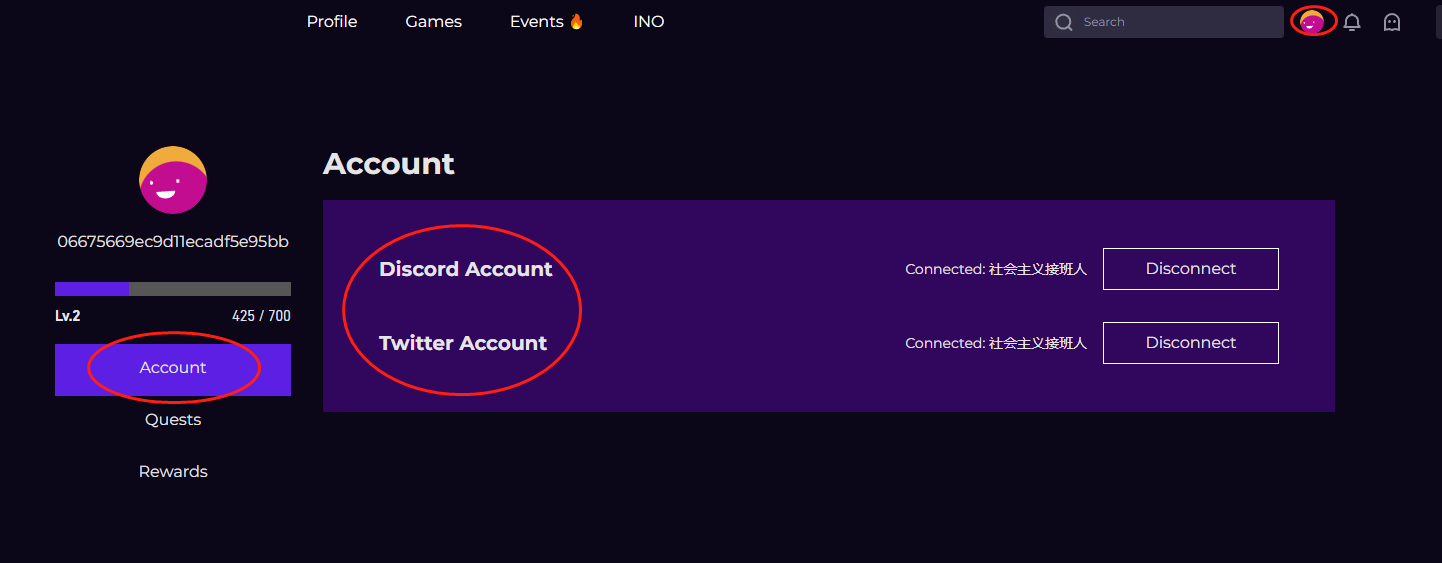Viewport: 1442px width, 563px height.
Task: Click the large profile avatar in sidebar
Action: (x=173, y=180)
